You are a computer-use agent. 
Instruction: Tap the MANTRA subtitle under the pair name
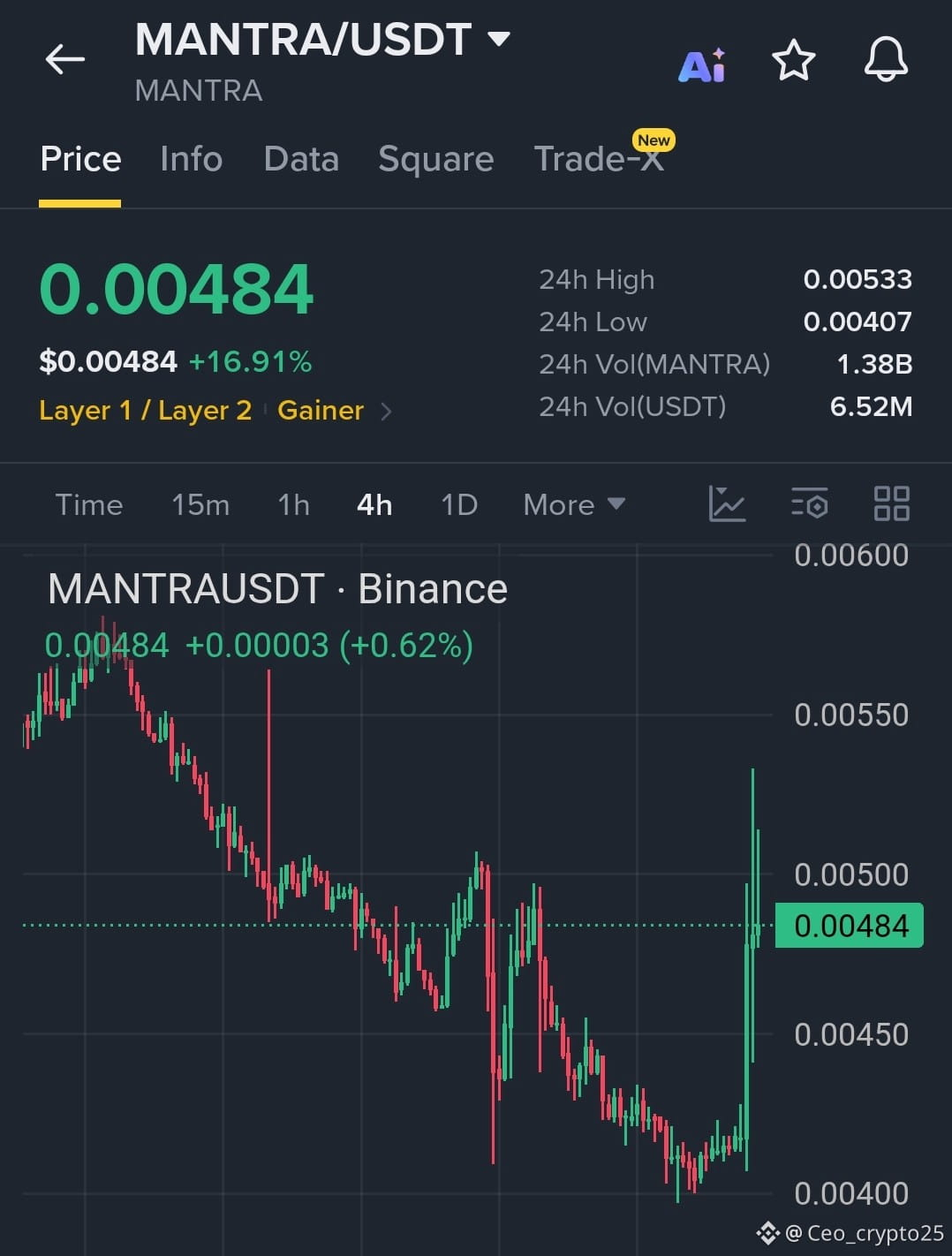199,90
